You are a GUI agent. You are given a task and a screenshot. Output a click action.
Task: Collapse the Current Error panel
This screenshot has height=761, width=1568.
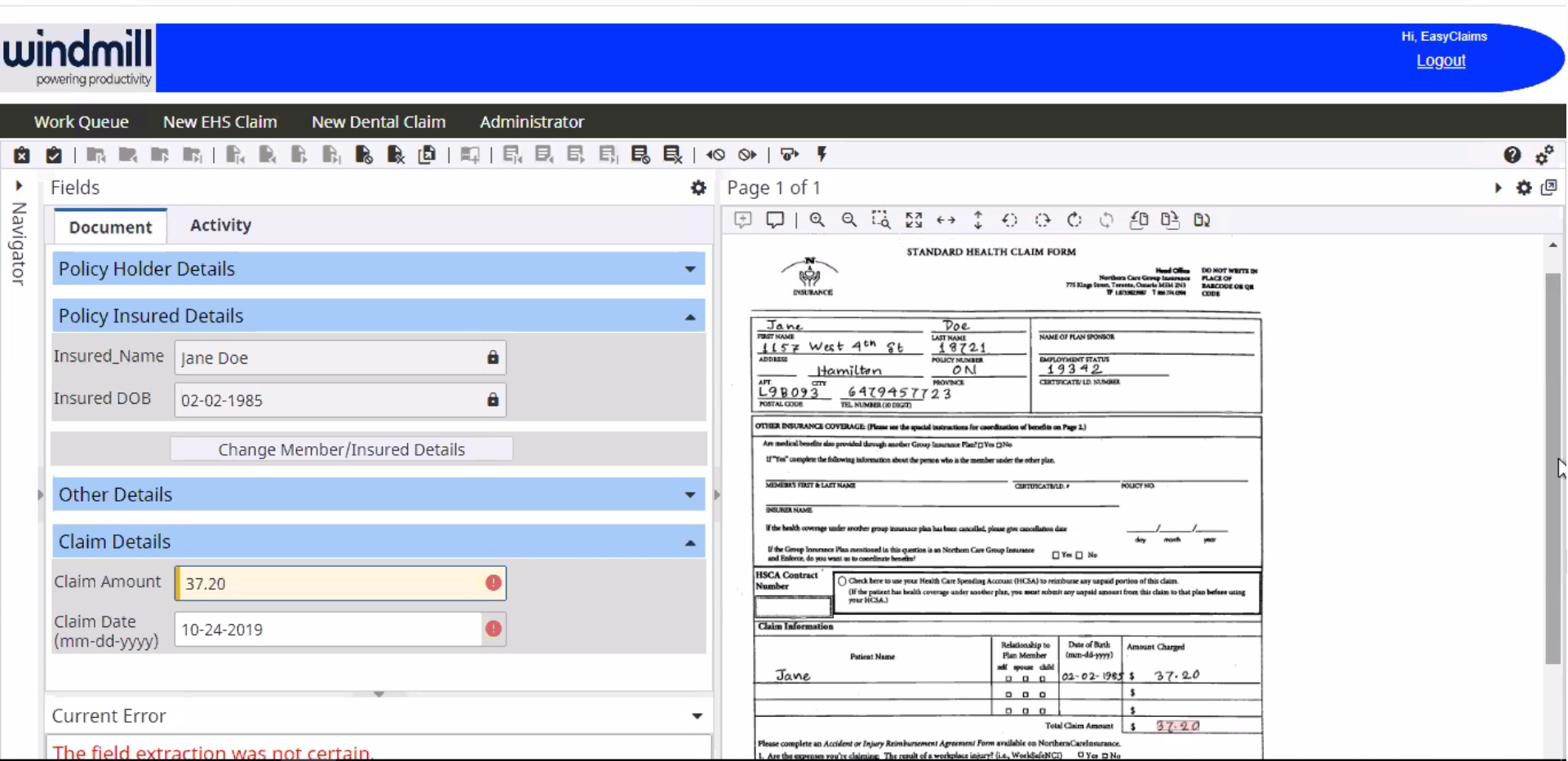point(697,716)
